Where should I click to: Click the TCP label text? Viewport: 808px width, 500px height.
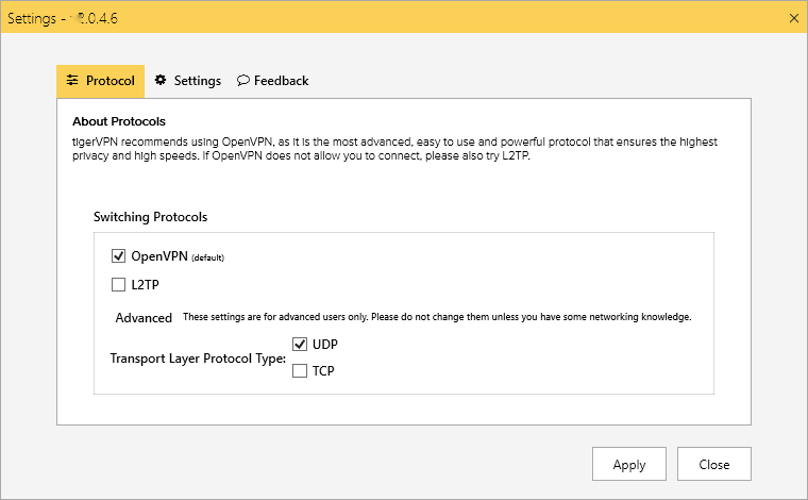point(323,371)
